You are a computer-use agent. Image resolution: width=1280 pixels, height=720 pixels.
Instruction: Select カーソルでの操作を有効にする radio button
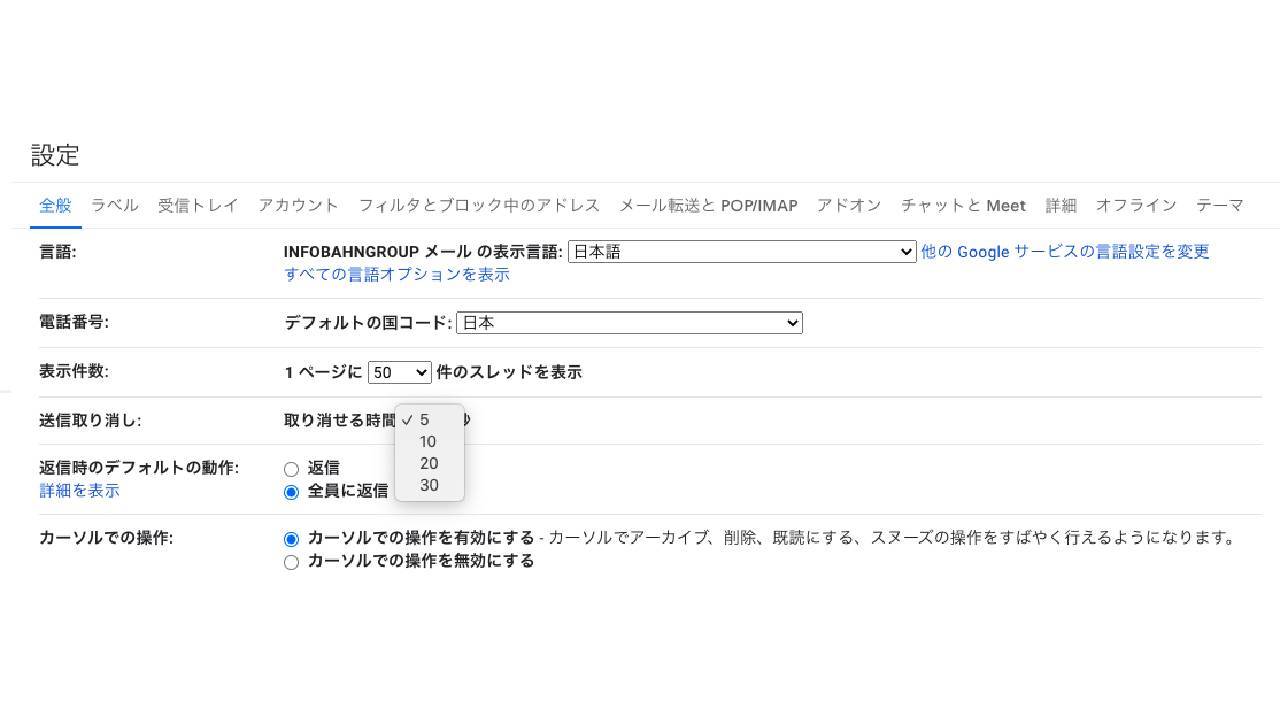(291, 539)
